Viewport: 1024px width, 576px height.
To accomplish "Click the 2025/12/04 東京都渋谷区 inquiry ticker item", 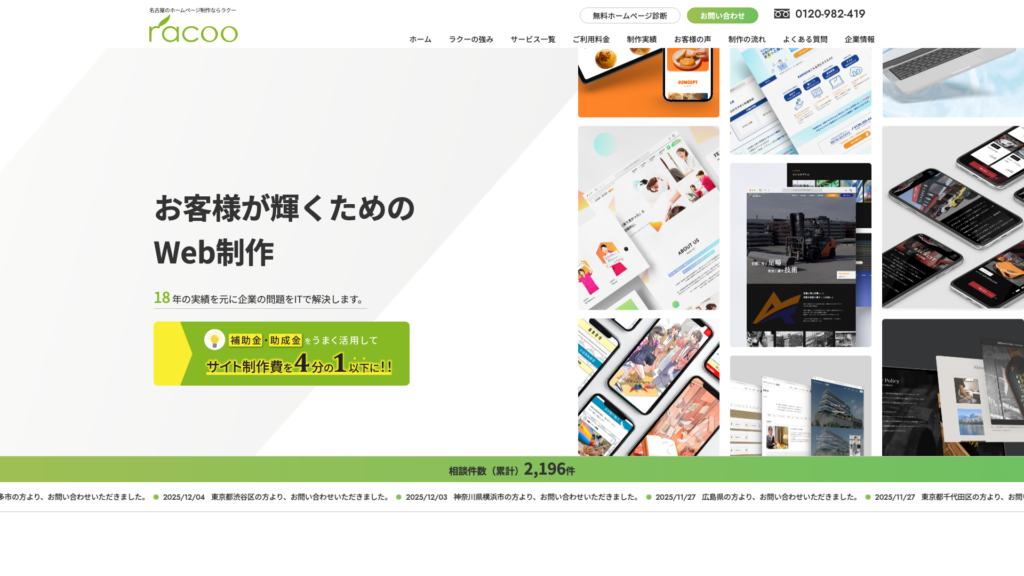I will coord(274,496).
